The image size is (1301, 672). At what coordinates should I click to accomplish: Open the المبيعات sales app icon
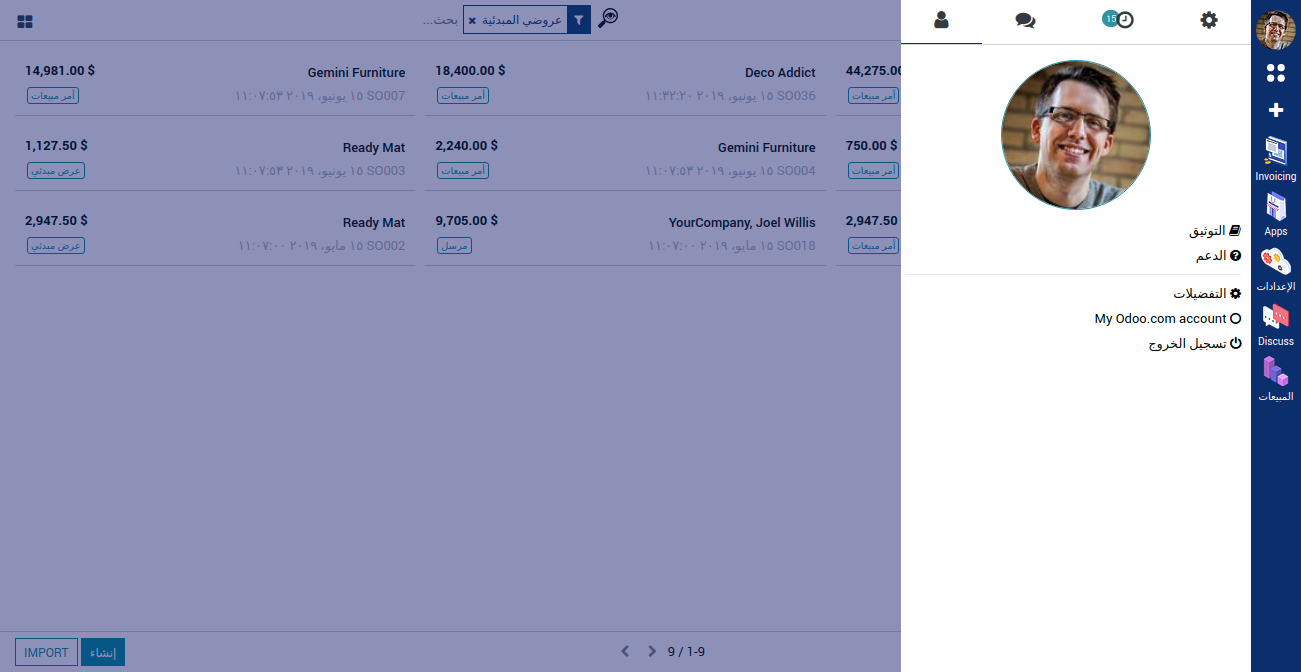click(1275, 379)
